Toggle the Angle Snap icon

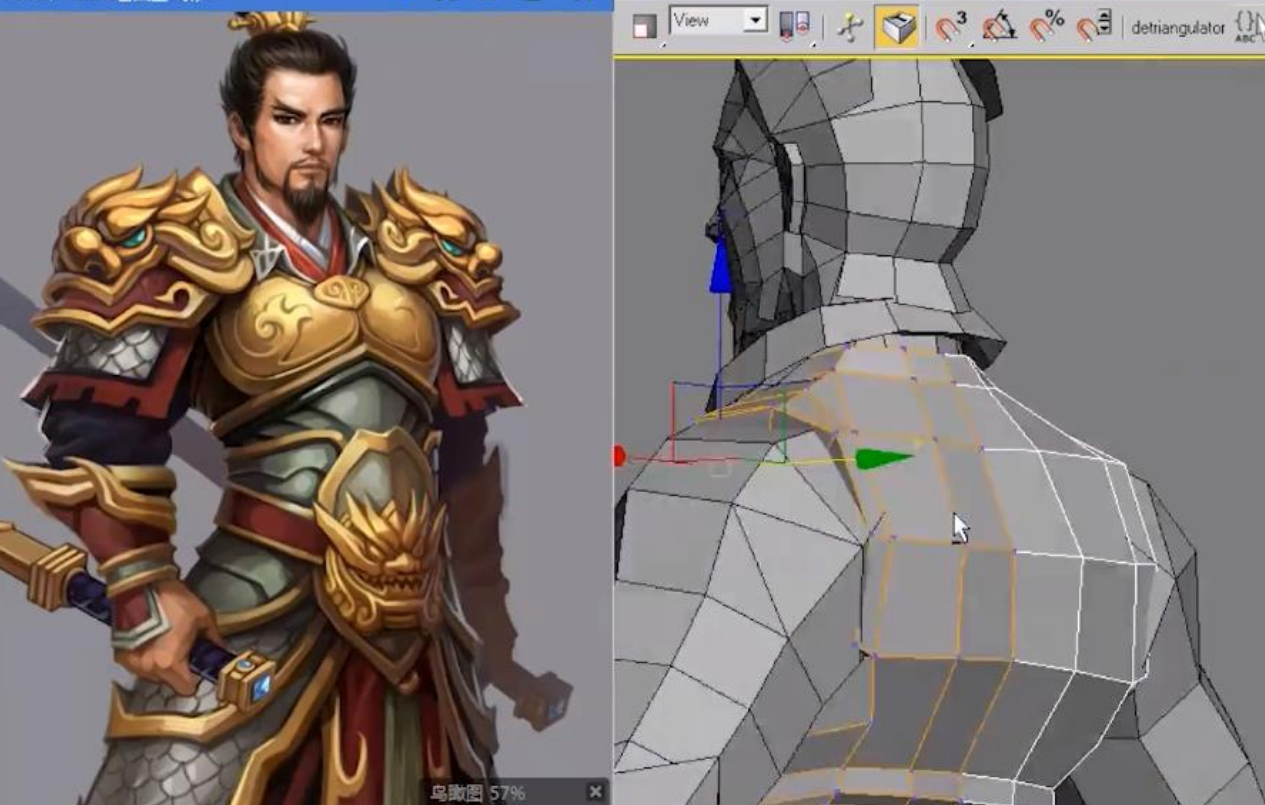[x=998, y=28]
